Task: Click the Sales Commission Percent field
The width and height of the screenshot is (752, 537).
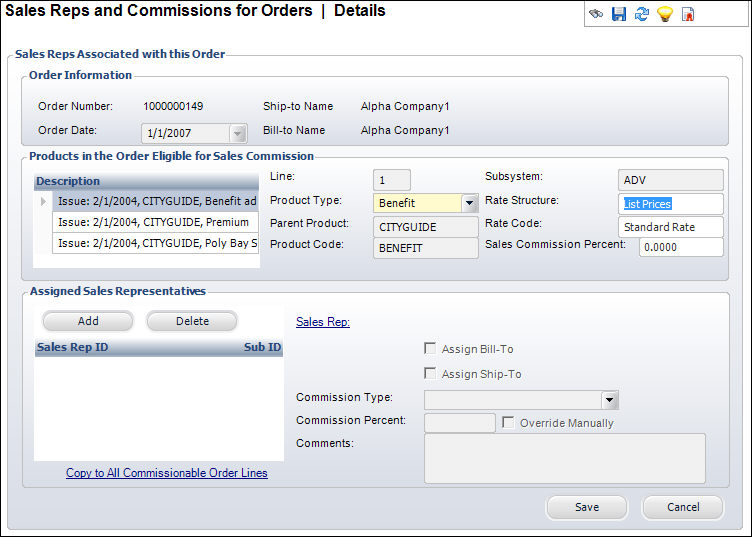Action: click(x=681, y=247)
